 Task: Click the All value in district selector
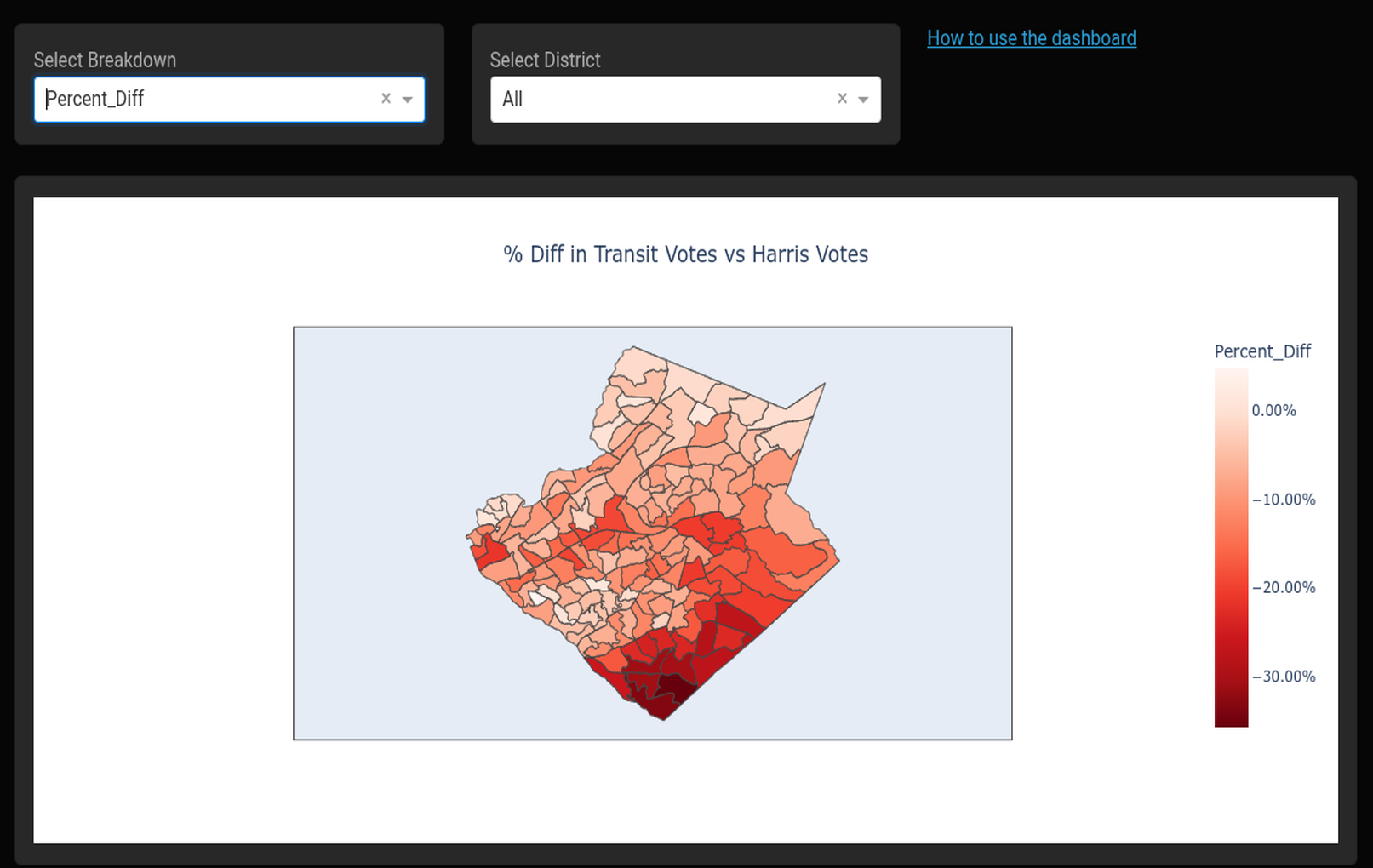coord(512,100)
